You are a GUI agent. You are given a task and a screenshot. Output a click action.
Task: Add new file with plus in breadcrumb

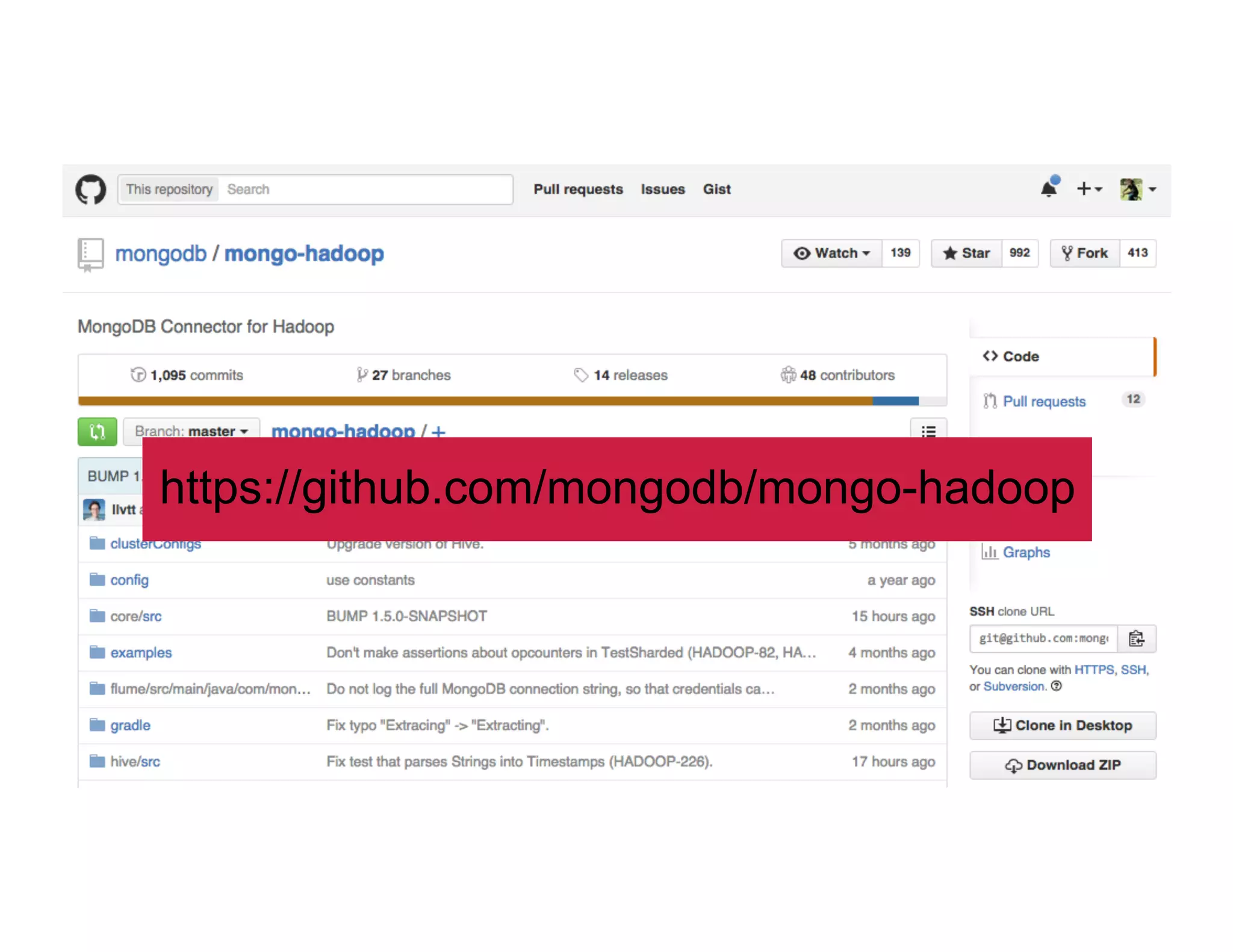(438, 431)
